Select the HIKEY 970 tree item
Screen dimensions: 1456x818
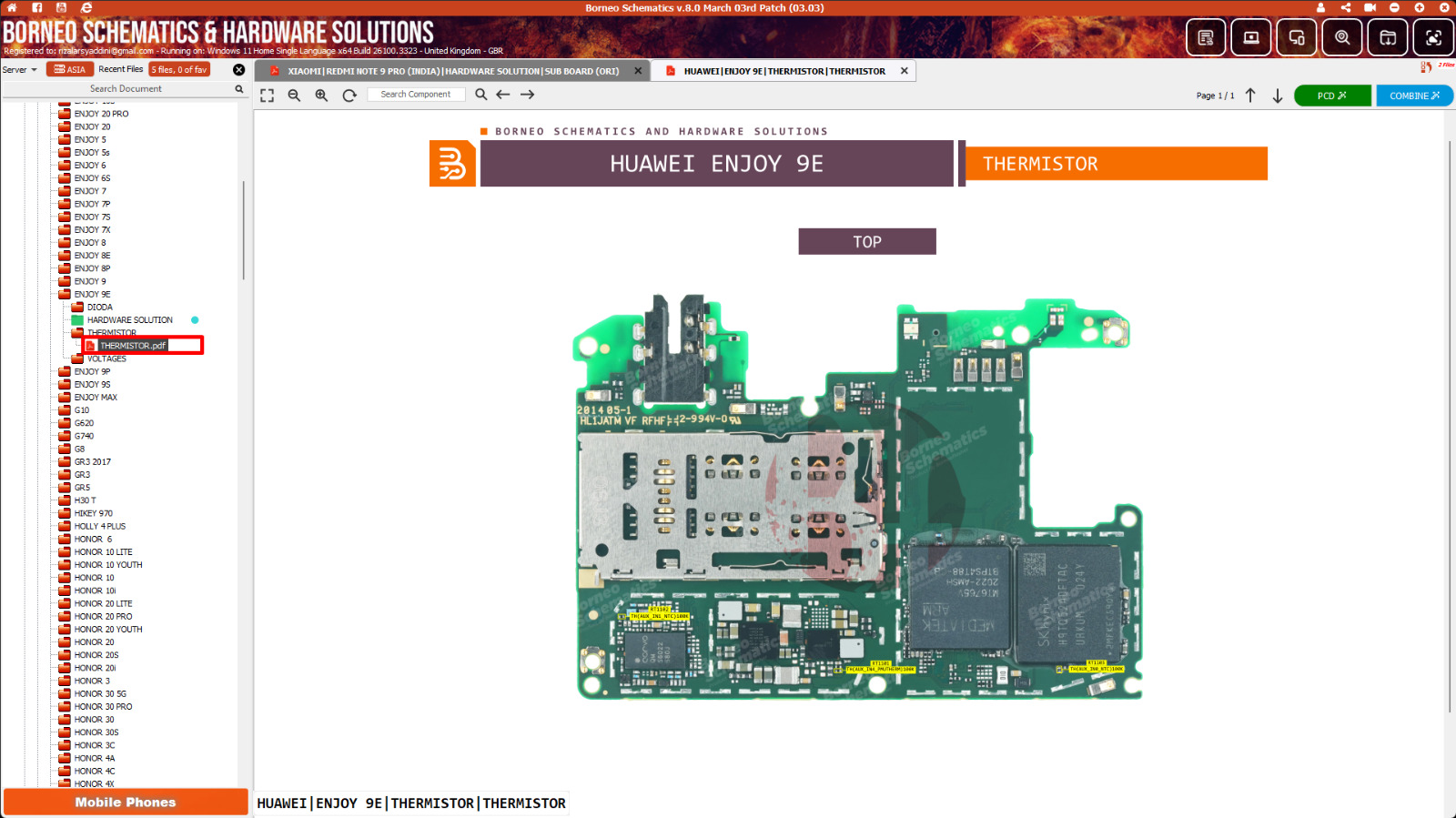(x=94, y=513)
